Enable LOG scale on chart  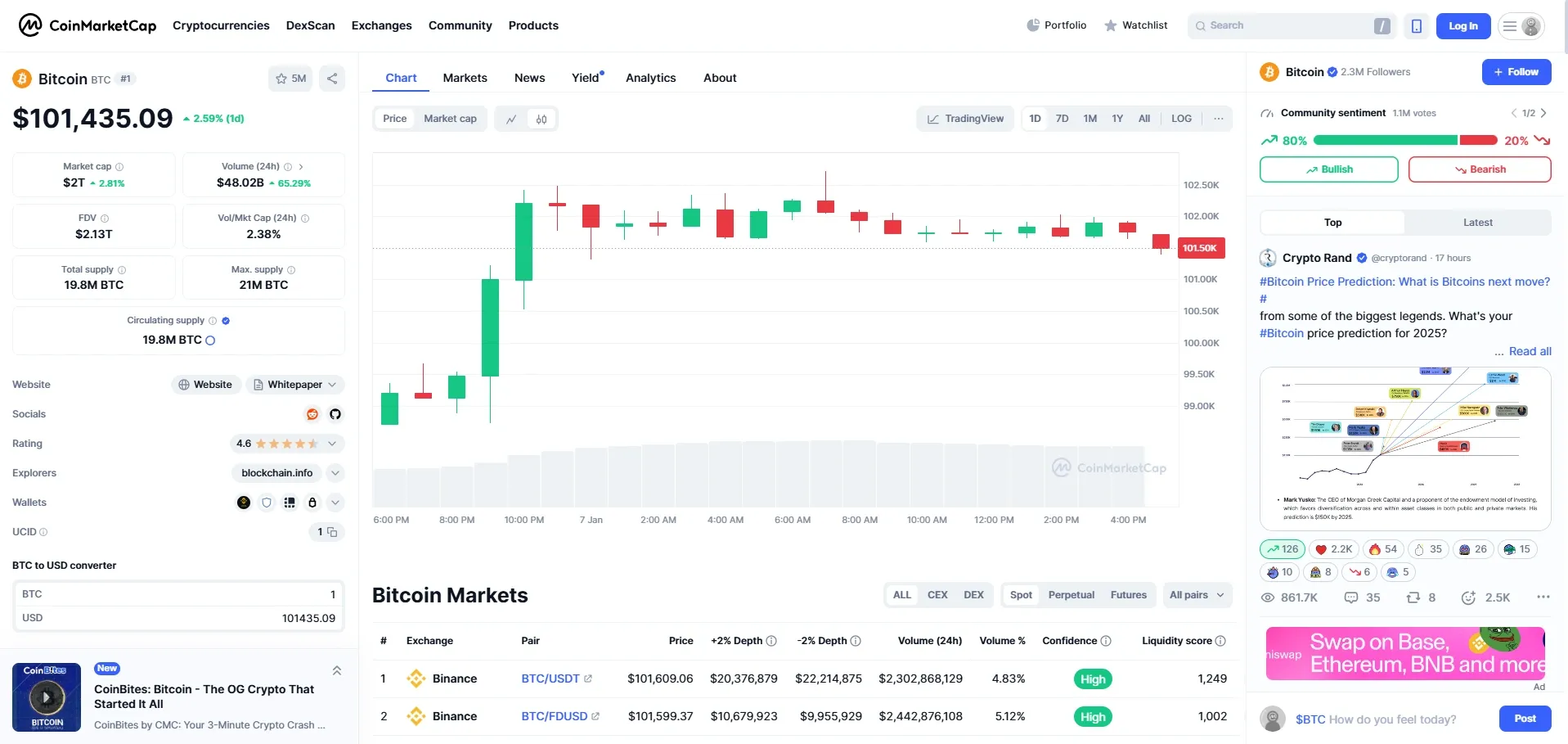1181,119
